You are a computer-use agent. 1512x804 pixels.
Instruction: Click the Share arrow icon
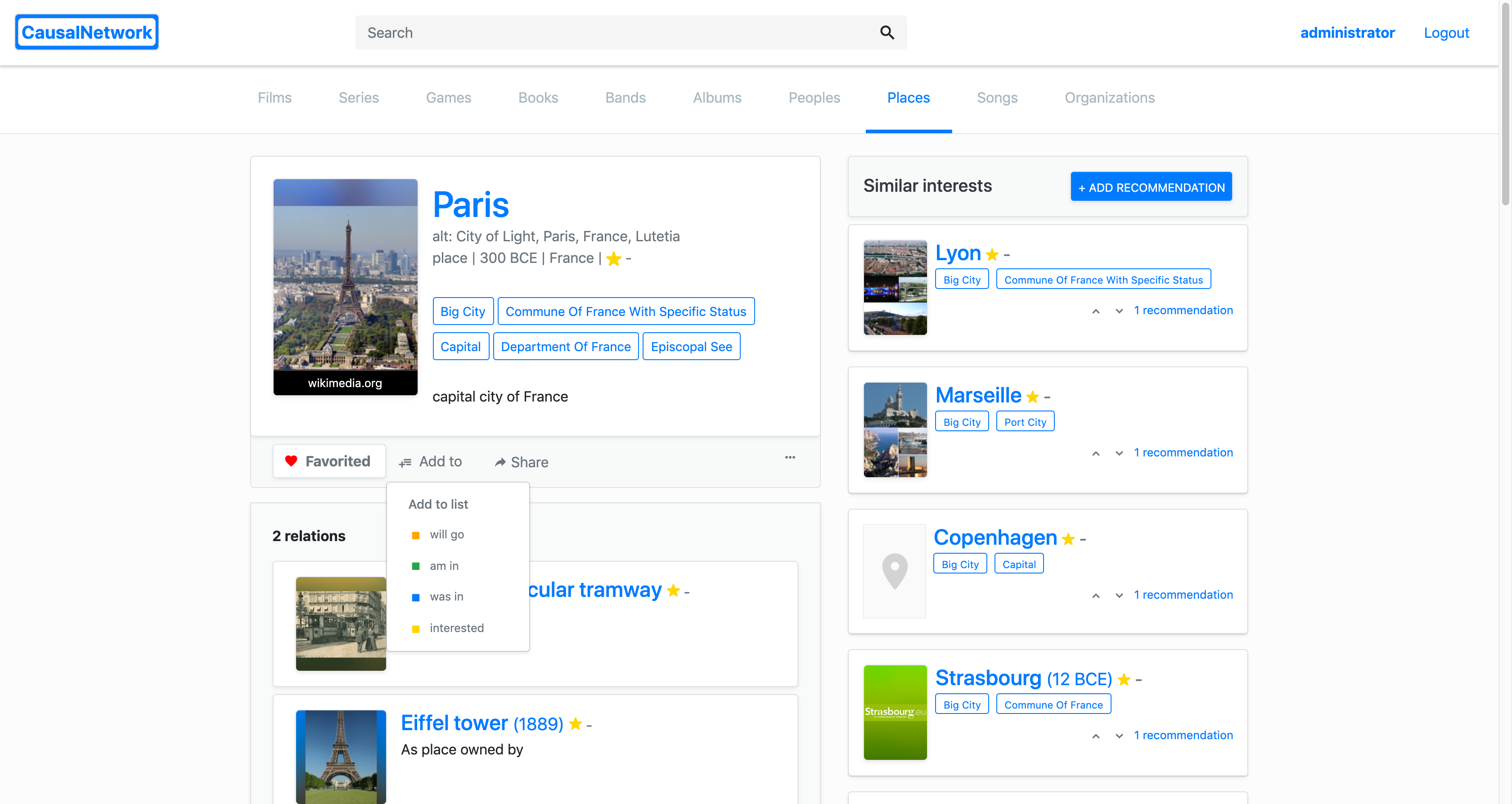pos(500,463)
